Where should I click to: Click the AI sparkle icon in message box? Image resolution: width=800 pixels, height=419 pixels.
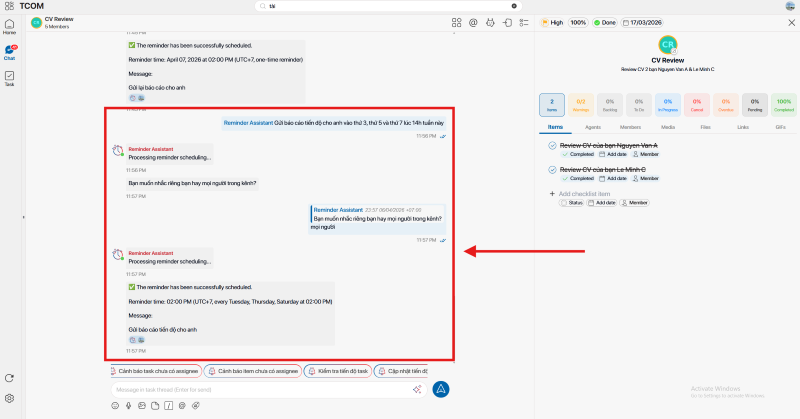point(417,389)
